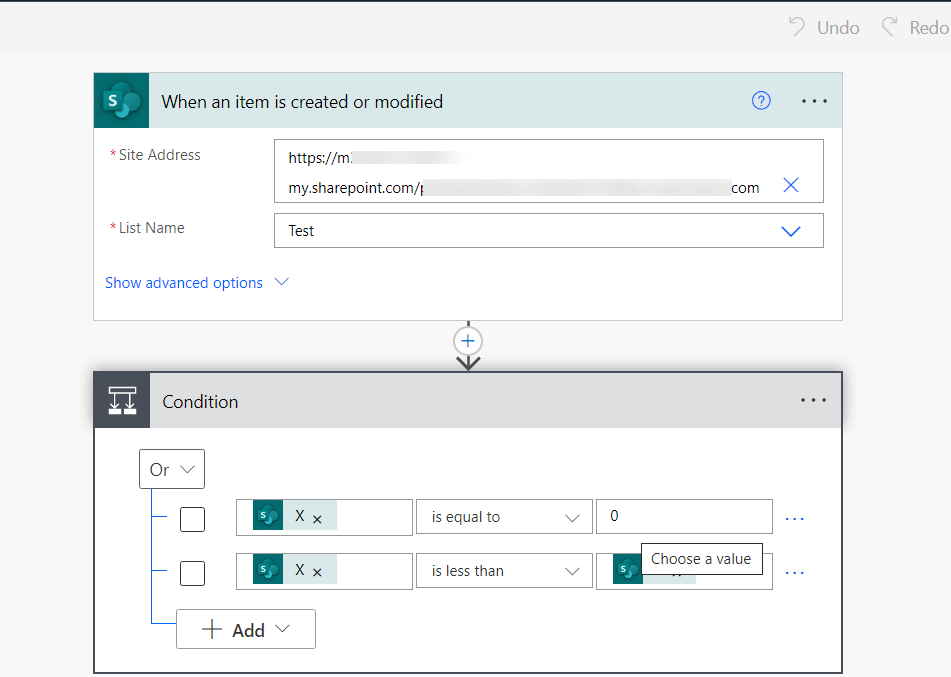Click Show advanced options
Screen dimensions: 951x677
pos(184,283)
